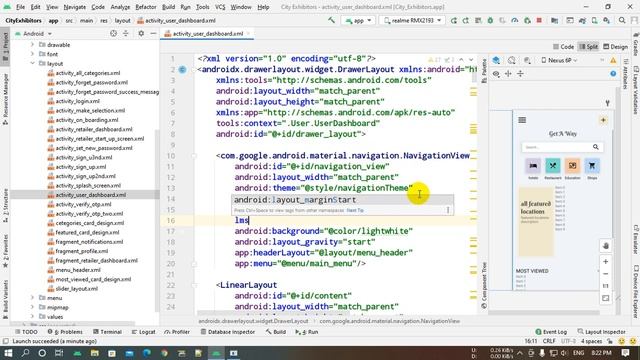Stop the running app with red square
Image resolution: width=640 pixels, height=360 pixels.
click(x=539, y=20)
